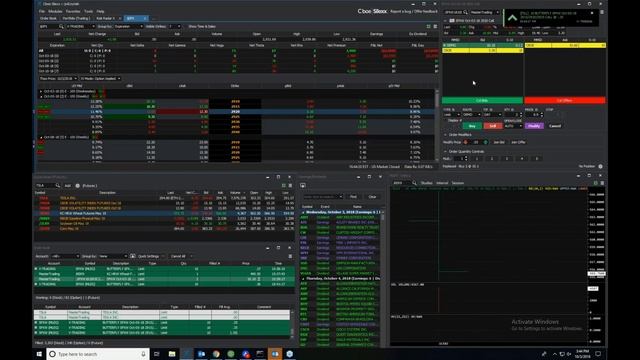Tick checkbox of first SPXW butterfly fill row
Image resolution: width=640 pixels, height=360 pixels.
point(36,323)
